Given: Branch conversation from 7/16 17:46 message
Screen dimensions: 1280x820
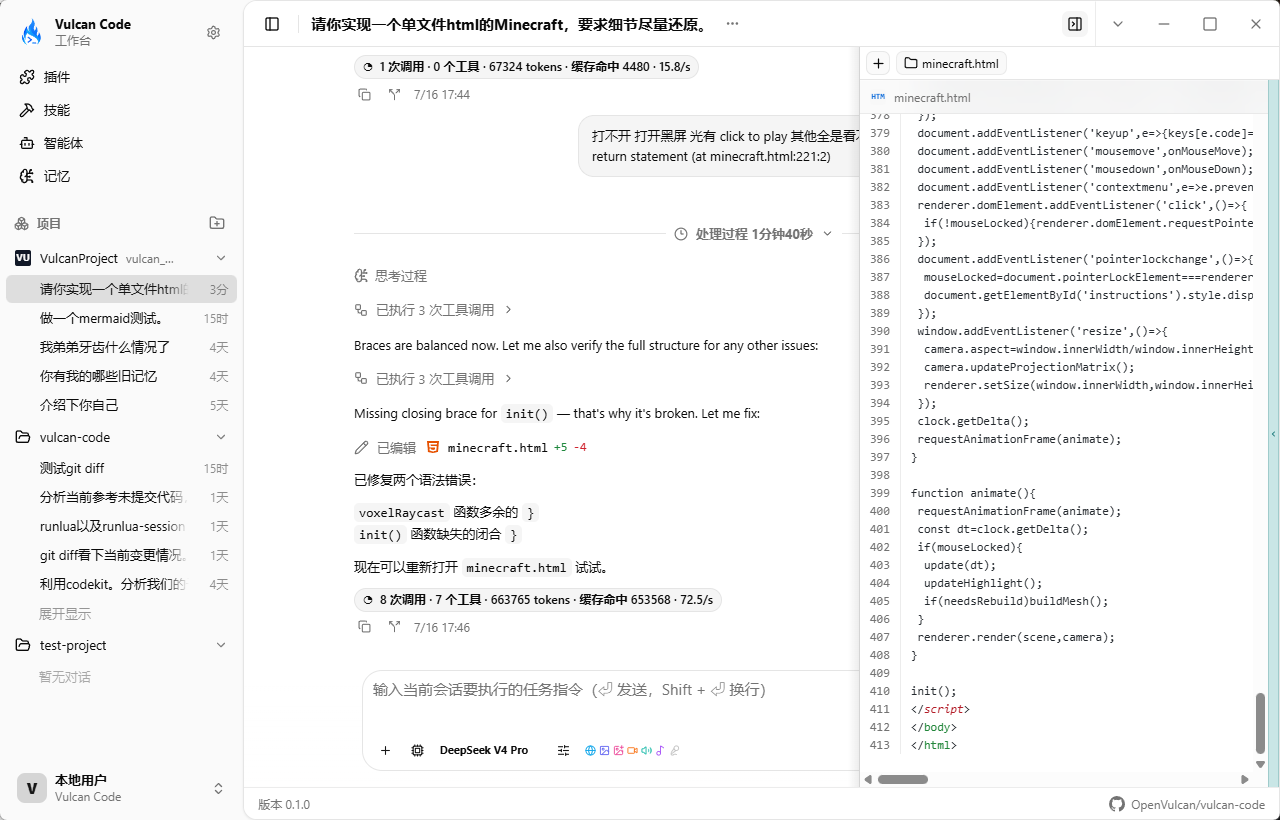Looking at the screenshot, I should coord(394,628).
